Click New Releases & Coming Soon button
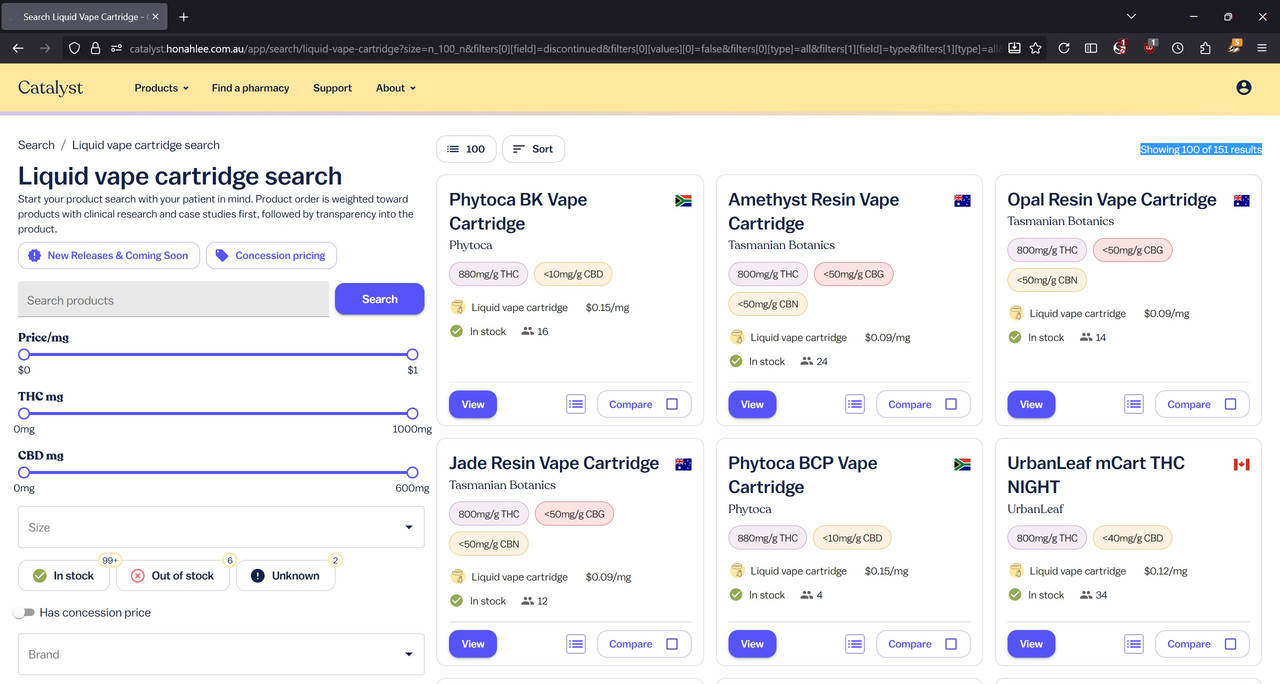This screenshot has height=684, width=1280. click(x=109, y=256)
